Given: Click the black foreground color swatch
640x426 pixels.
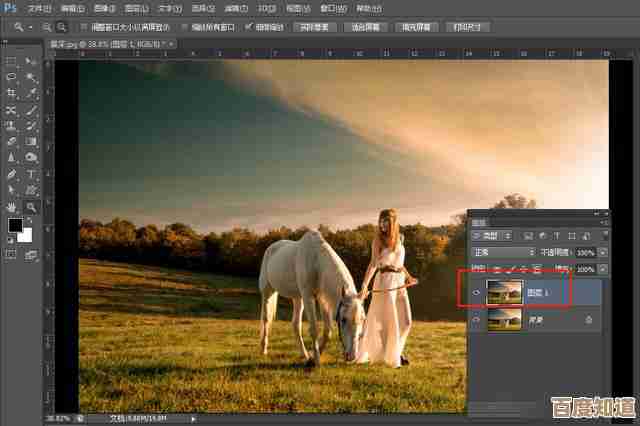Looking at the screenshot, I should [15, 226].
